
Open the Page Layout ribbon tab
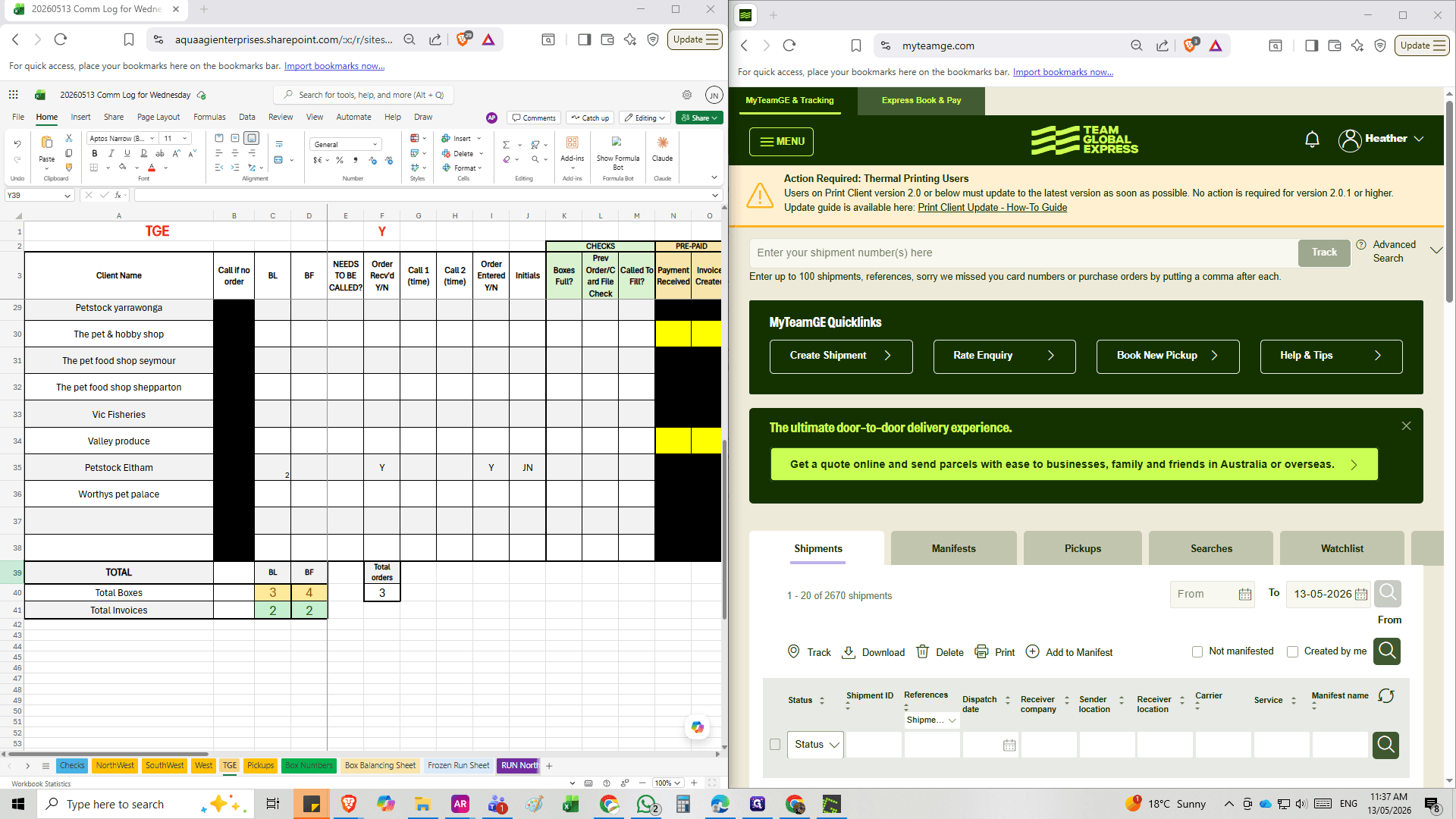click(158, 117)
